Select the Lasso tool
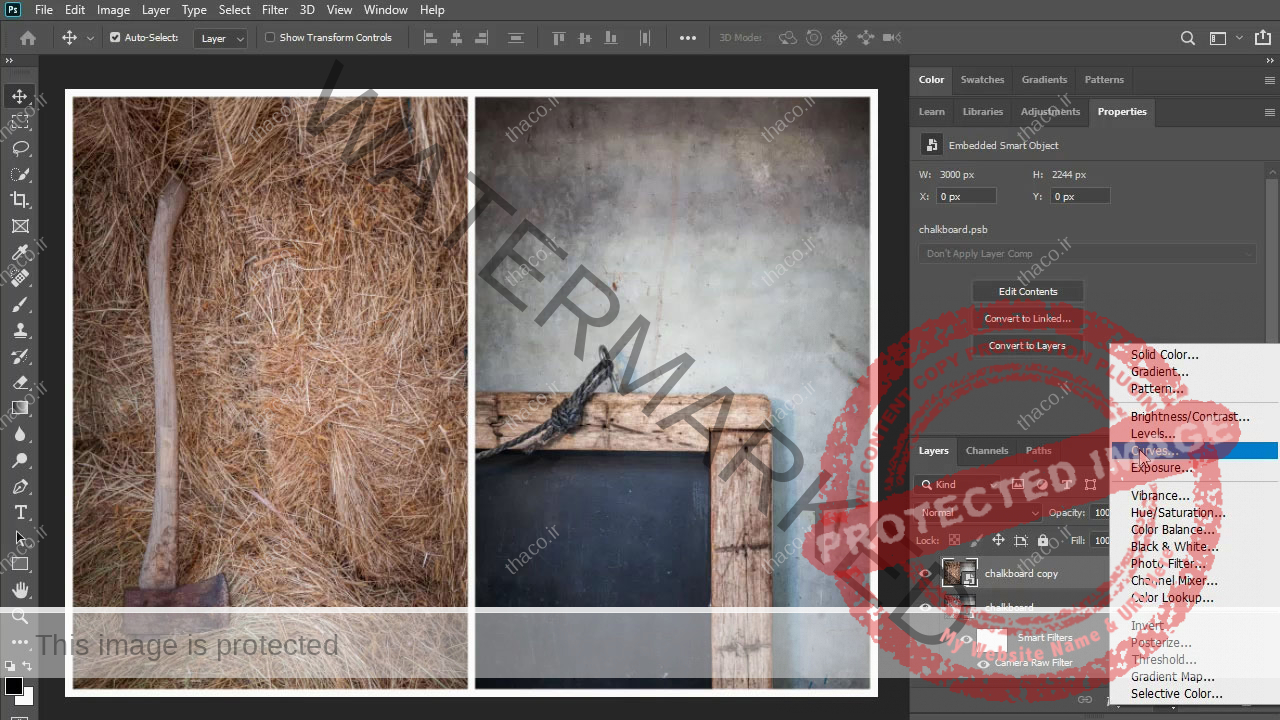The height and width of the screenshot is (720, 1280). coord(20,148)
